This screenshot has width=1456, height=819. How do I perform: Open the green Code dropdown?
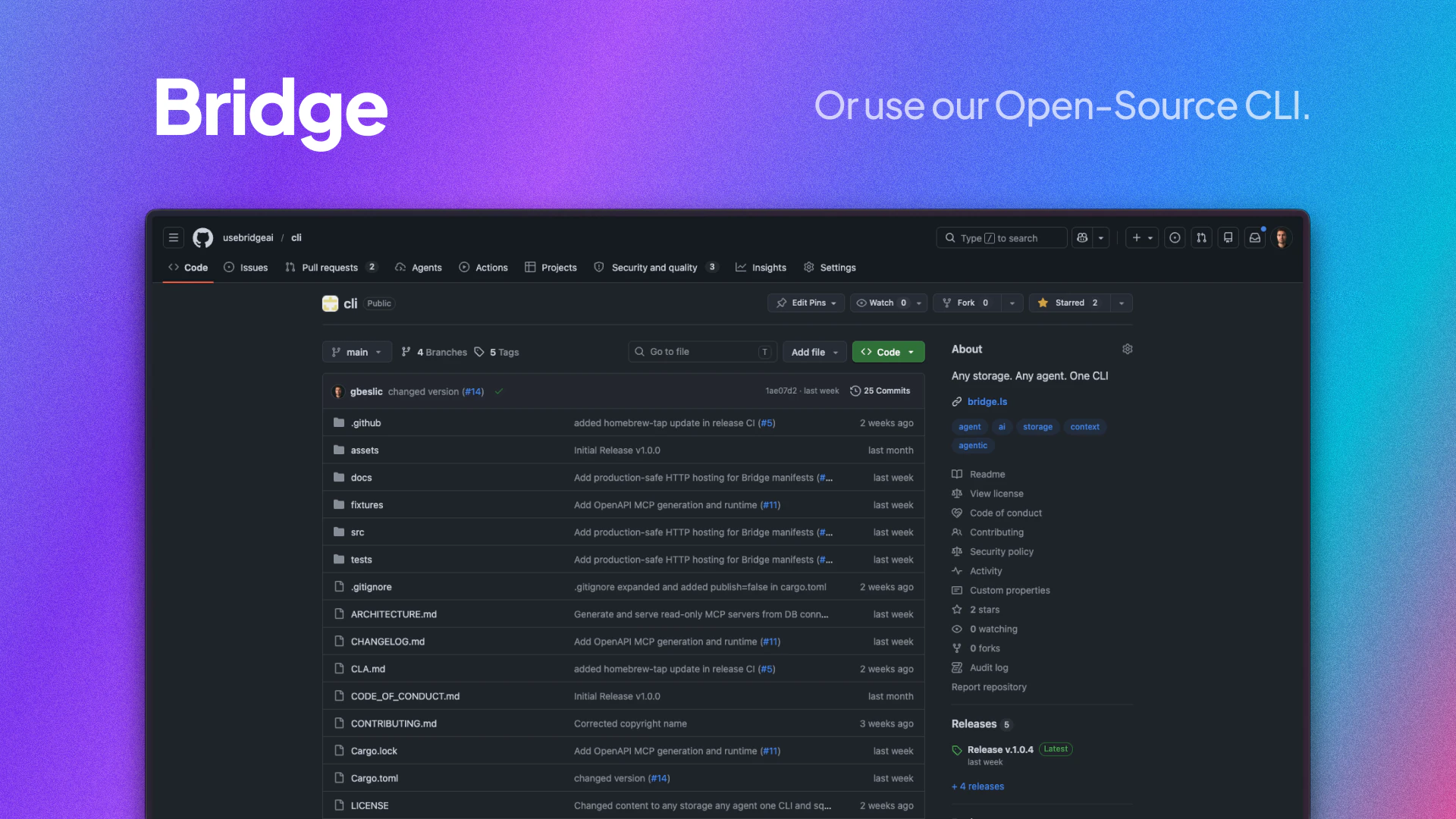[888, 352]
